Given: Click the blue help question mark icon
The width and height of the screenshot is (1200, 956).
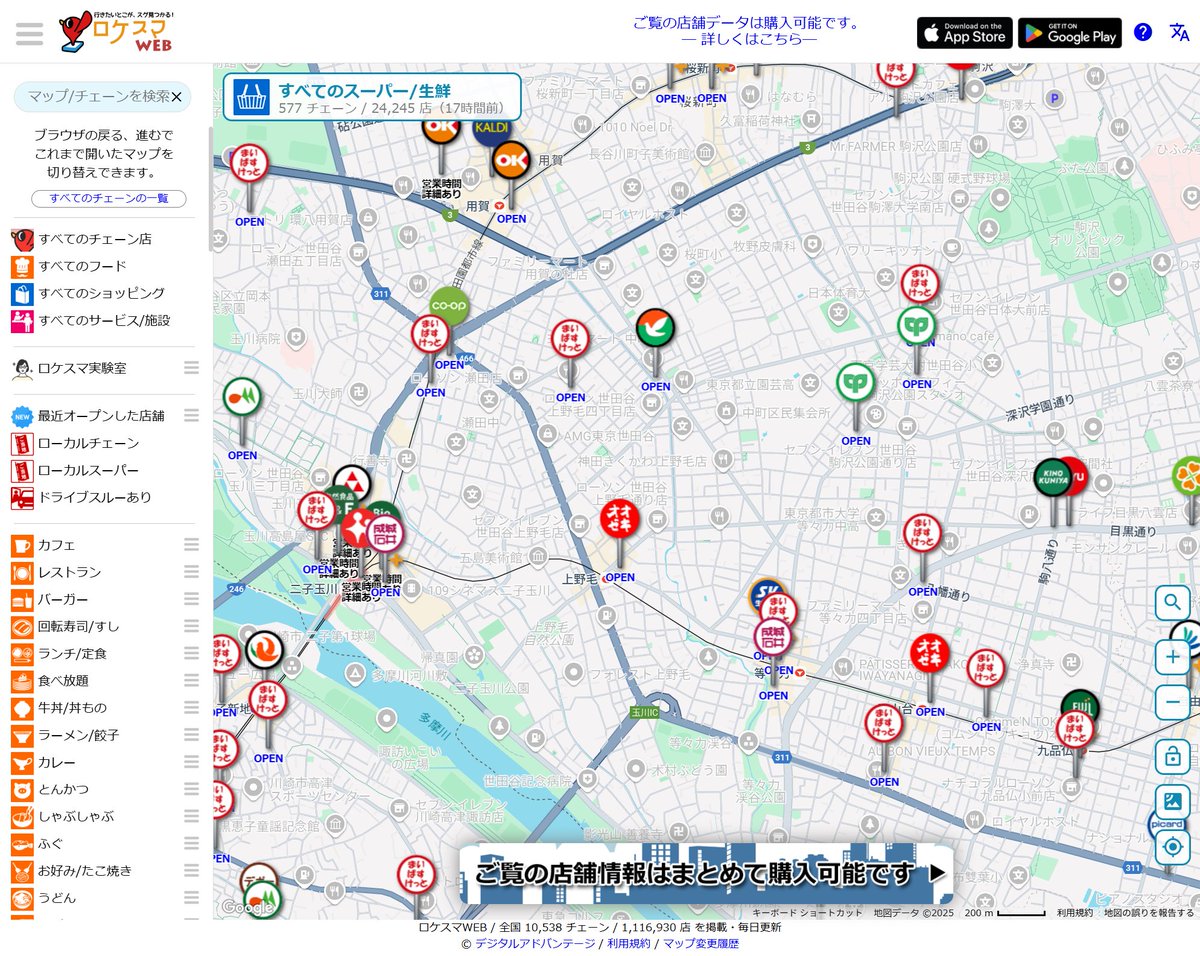Looking at the screenshot, I should click(1143, 32).
